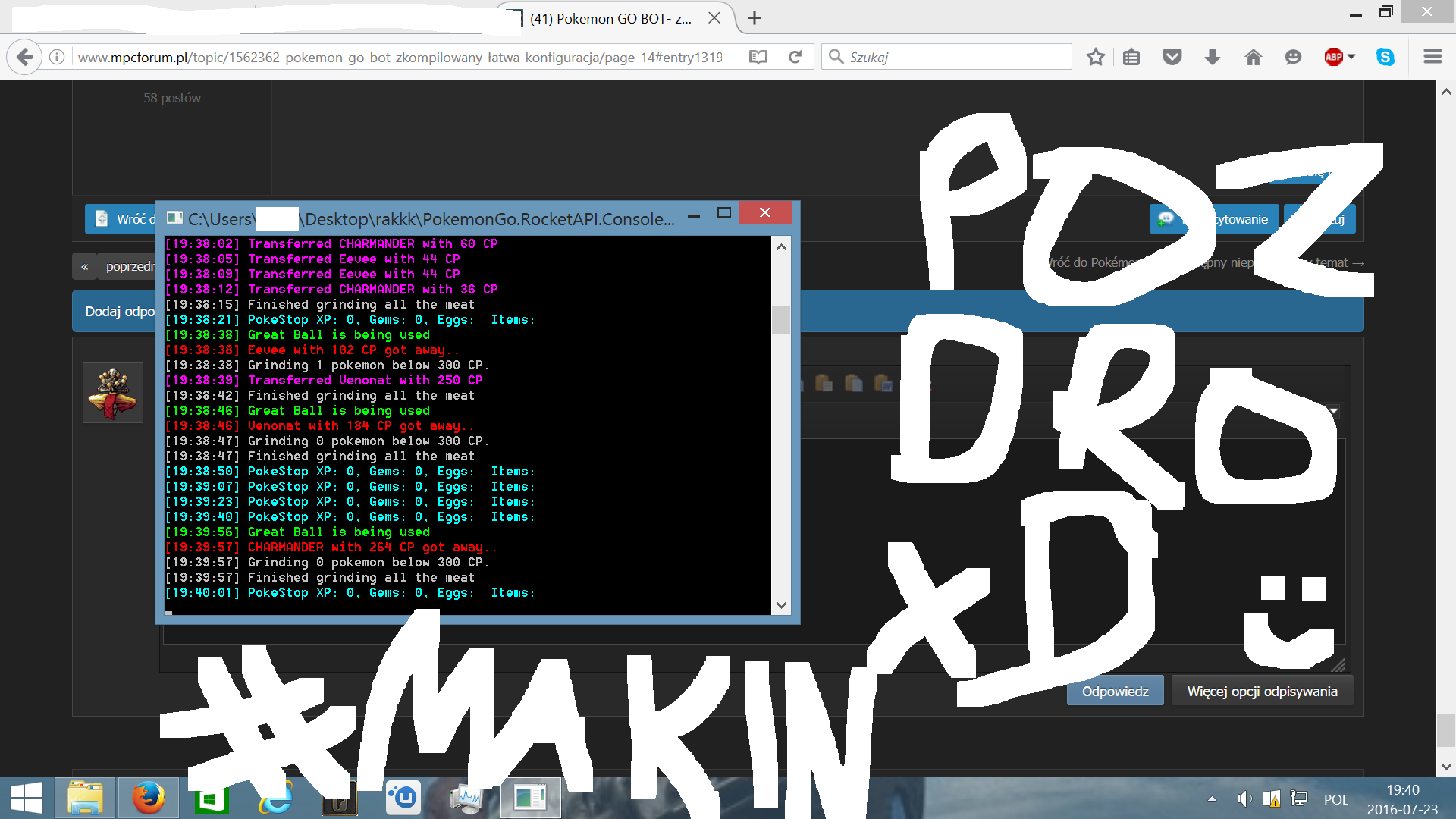
Task: Click console scrollbar up arrow
Action: pyautogui.click(x=781, y=246)
